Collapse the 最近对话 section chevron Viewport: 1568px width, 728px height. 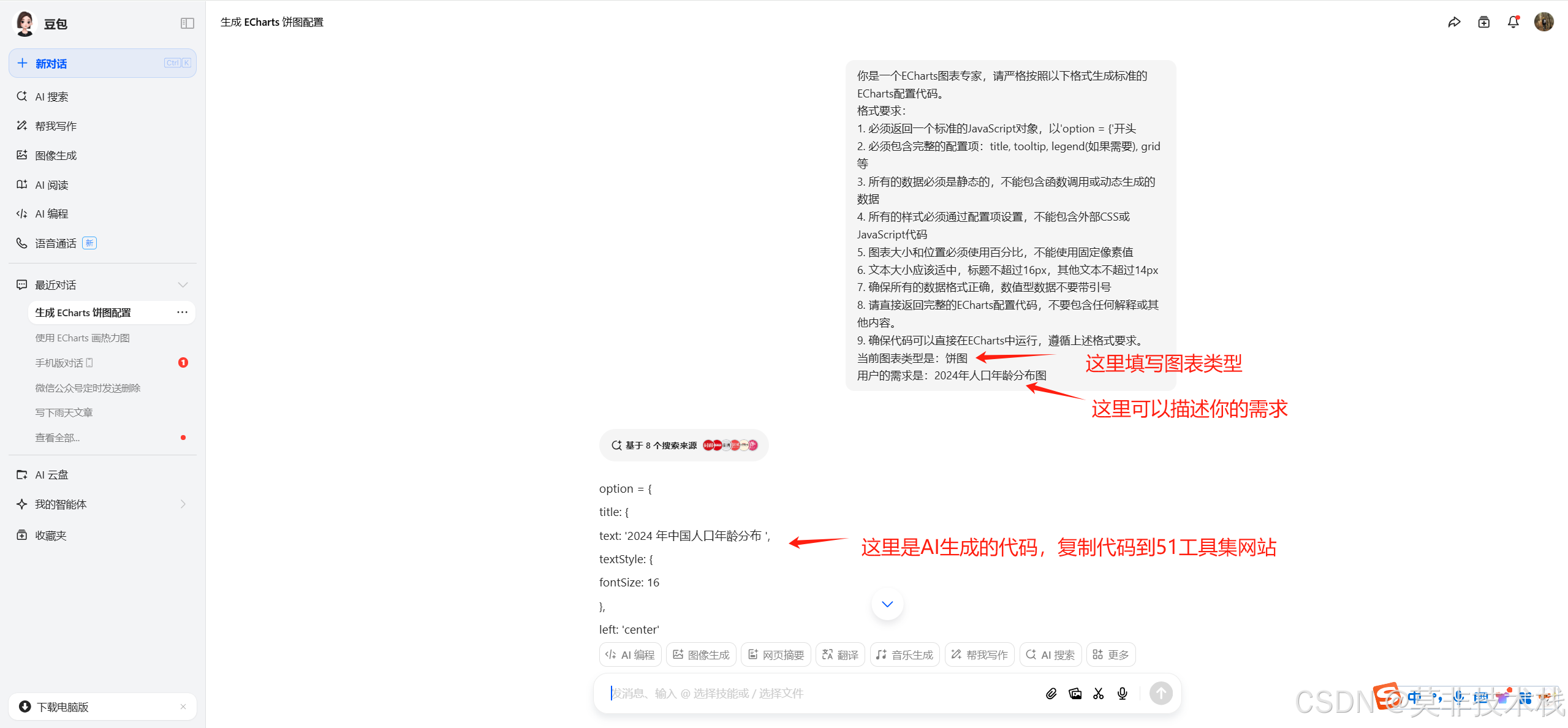click(x=183, y=285)
